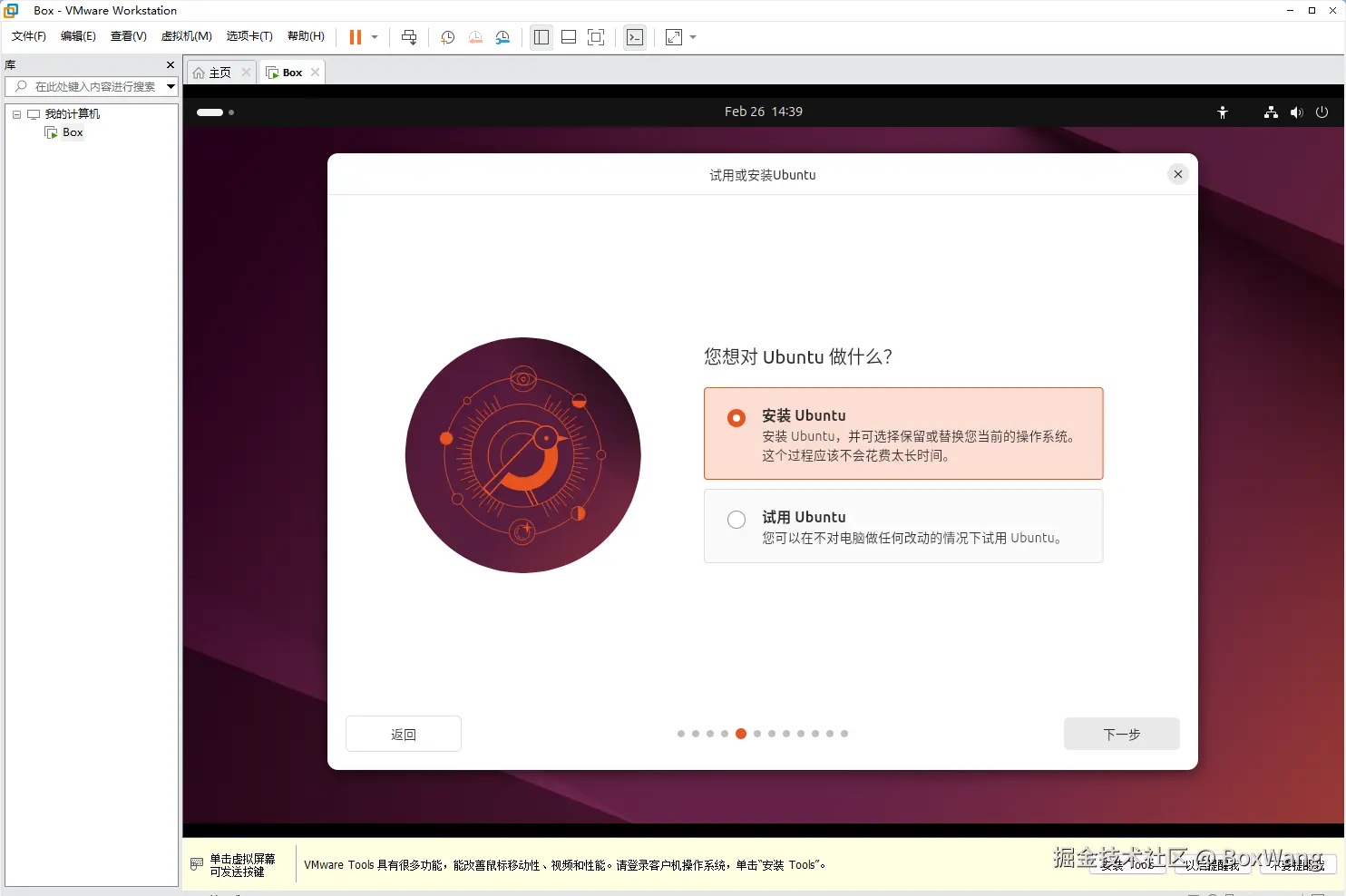The height and width of the screenshot is (896, 1346).
Task: Send Ctrl+Alt+Del to the guest
Action: [409, 37]
